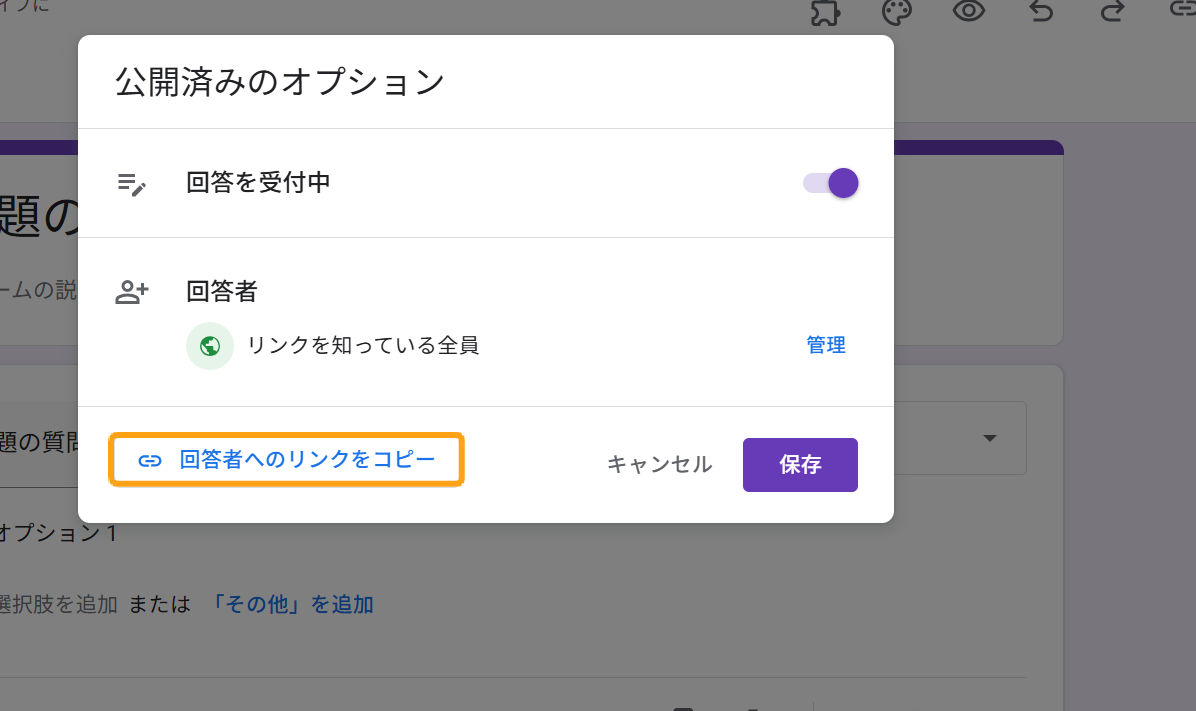The height and width of the screenshot is (711, 1196).
Task: Click the link icon in top toolbar
Action: (x=1182, y=12)
